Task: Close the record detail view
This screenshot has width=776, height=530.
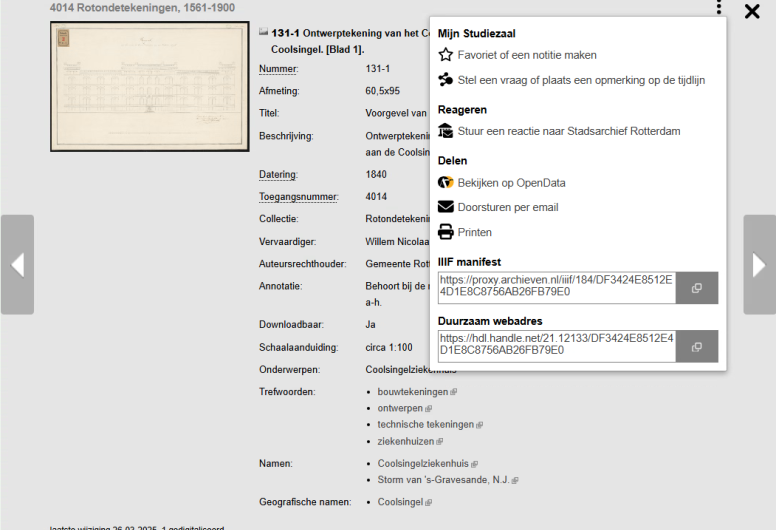Action: tap(752, 11)
